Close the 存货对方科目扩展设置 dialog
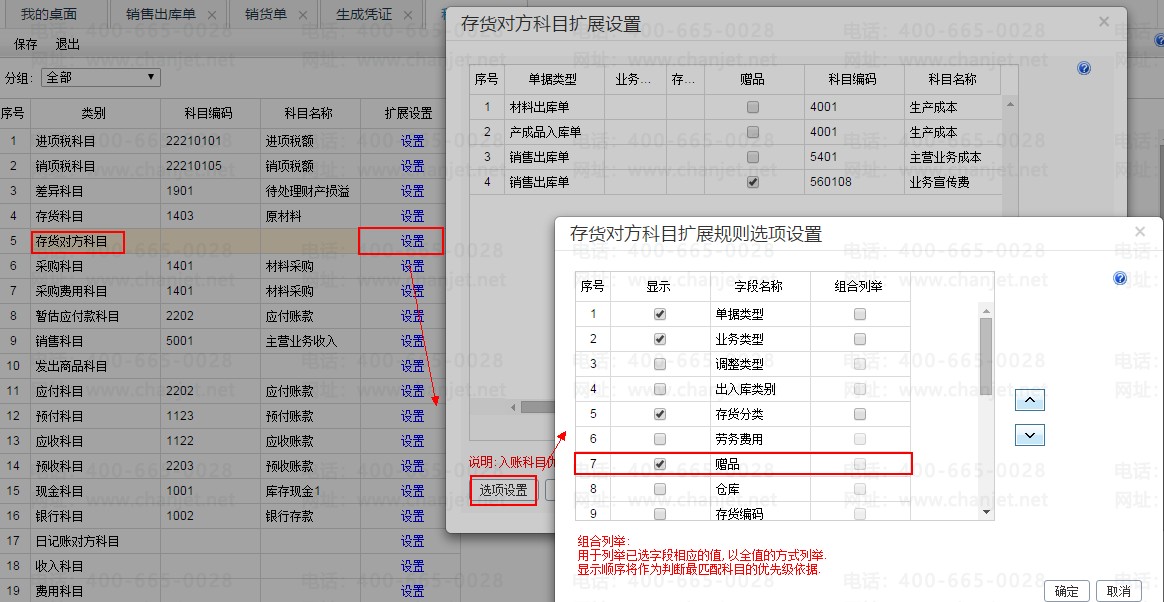Screen dimensions: 1164x602 coord(1103,21)
